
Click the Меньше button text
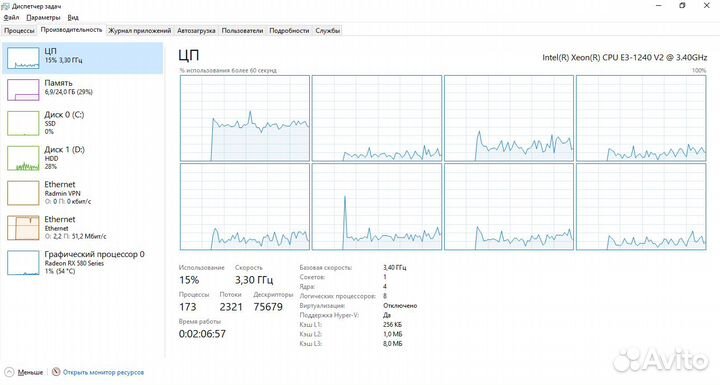pyautogui.click(x=30, y=373)
